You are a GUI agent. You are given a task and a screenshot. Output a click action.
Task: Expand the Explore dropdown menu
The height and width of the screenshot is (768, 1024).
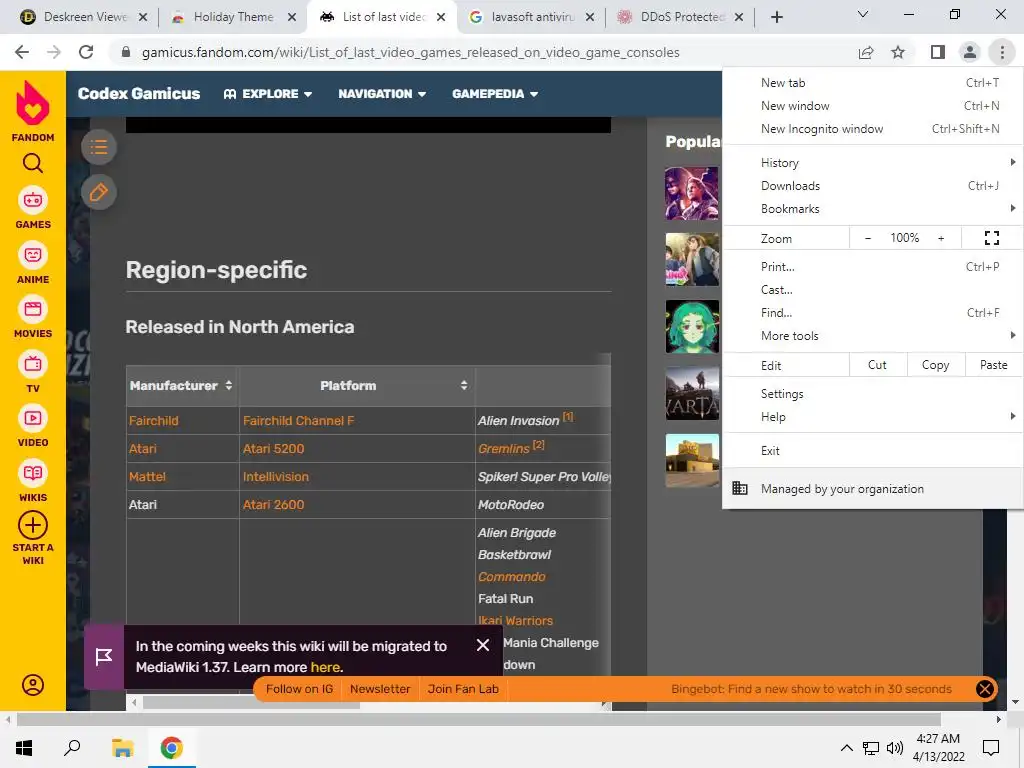(x=268, y=94)
